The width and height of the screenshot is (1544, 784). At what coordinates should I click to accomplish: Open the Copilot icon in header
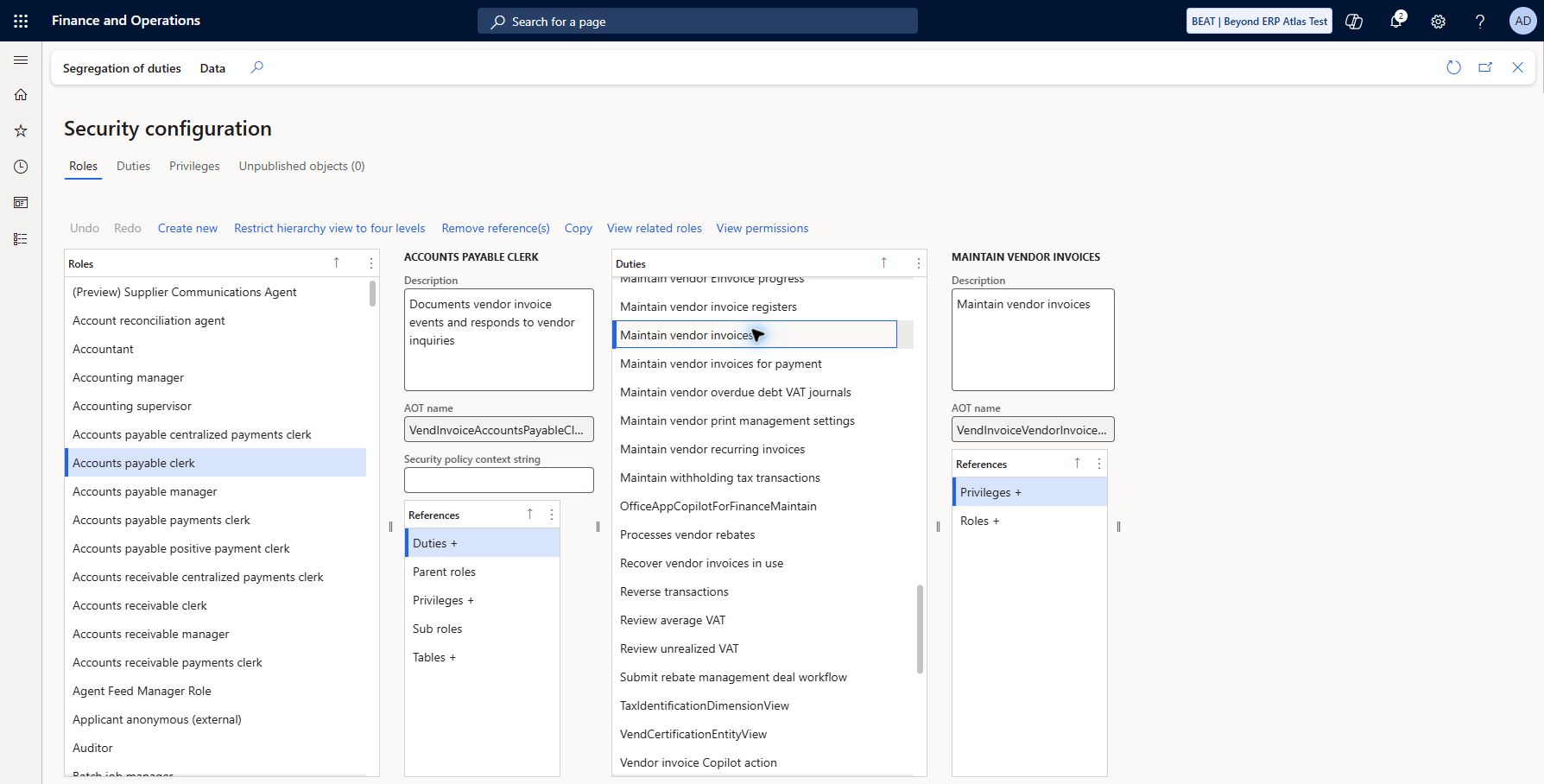1354,21
